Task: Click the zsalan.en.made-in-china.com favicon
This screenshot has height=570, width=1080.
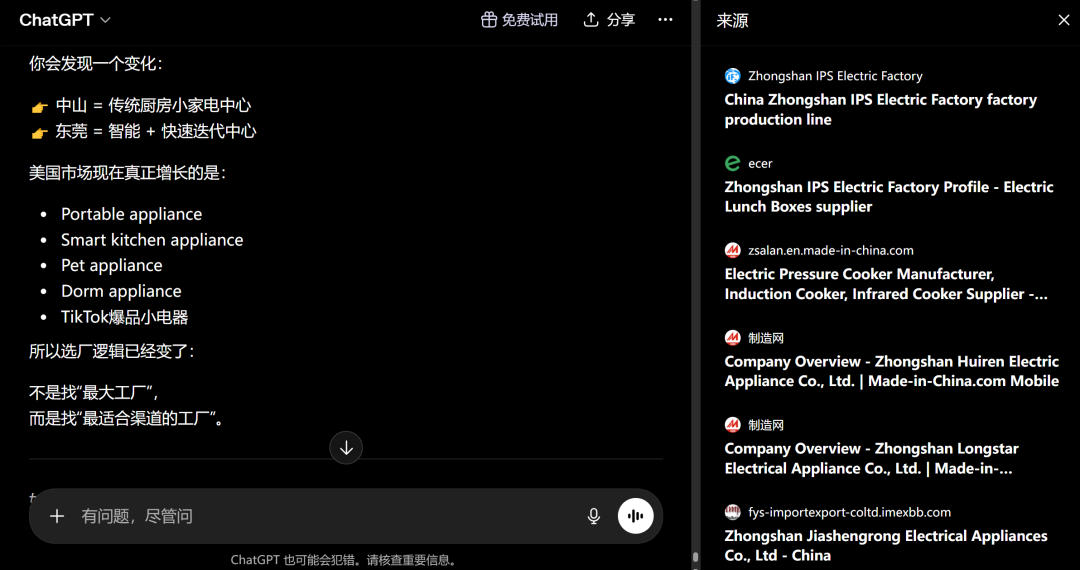Action: [x=732, y=250]
